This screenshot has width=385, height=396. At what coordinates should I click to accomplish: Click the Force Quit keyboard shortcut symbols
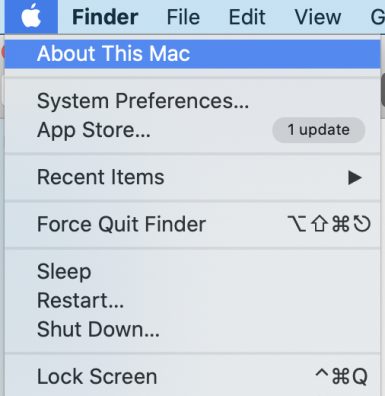click(x=329, y=224)
